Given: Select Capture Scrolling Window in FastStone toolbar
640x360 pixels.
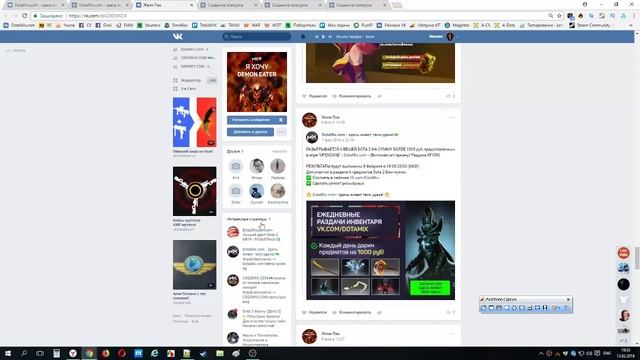Looking at the screenshot, I should pyautogui.click(x=530, y=307).
